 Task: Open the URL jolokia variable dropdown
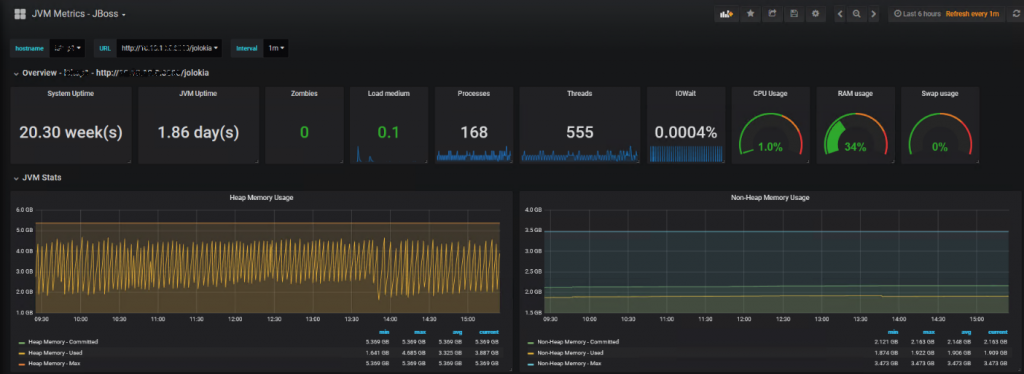coord(168,48)
